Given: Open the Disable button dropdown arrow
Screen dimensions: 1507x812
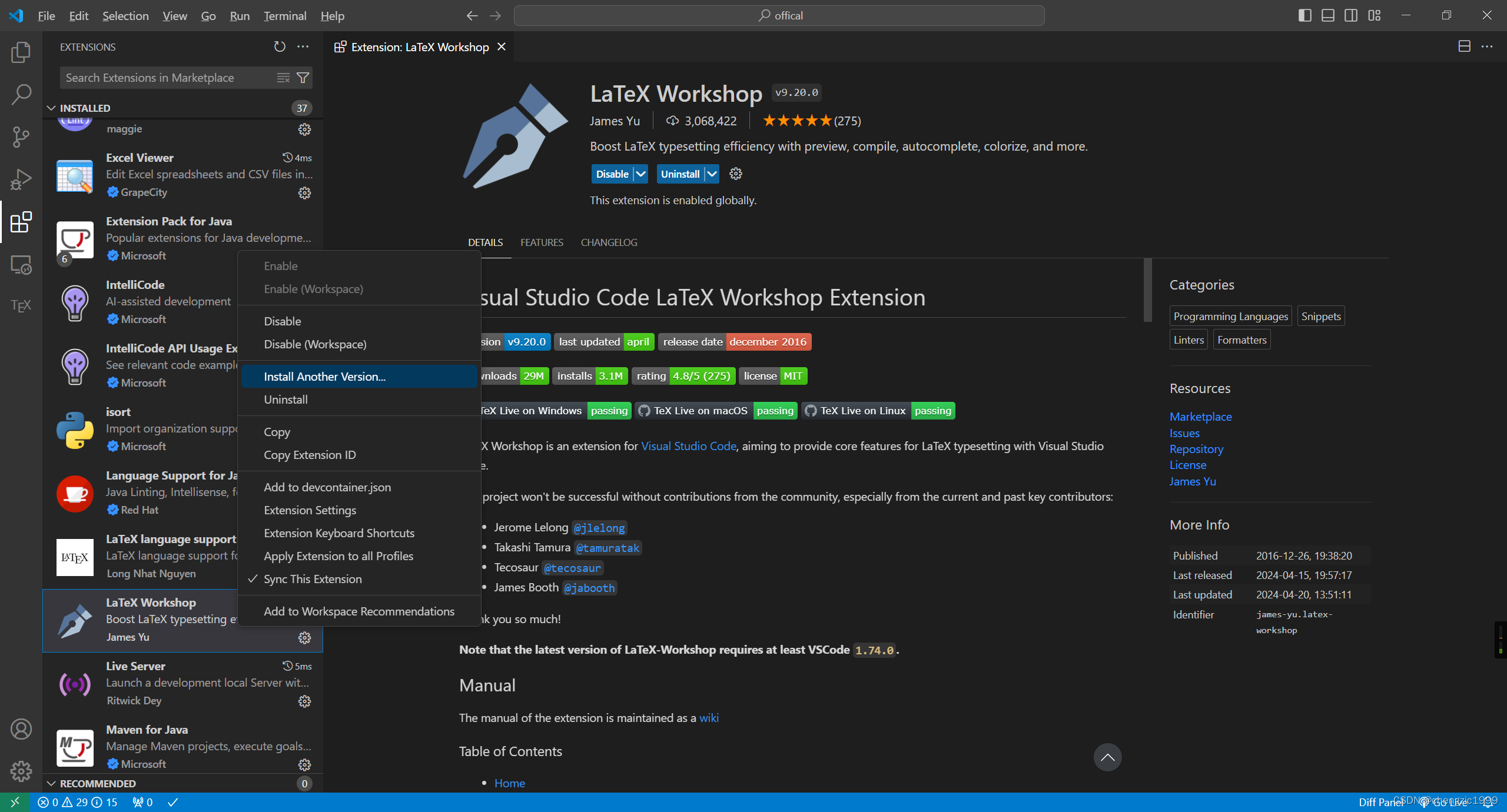Looking at the screenshot, I should 640,174.
